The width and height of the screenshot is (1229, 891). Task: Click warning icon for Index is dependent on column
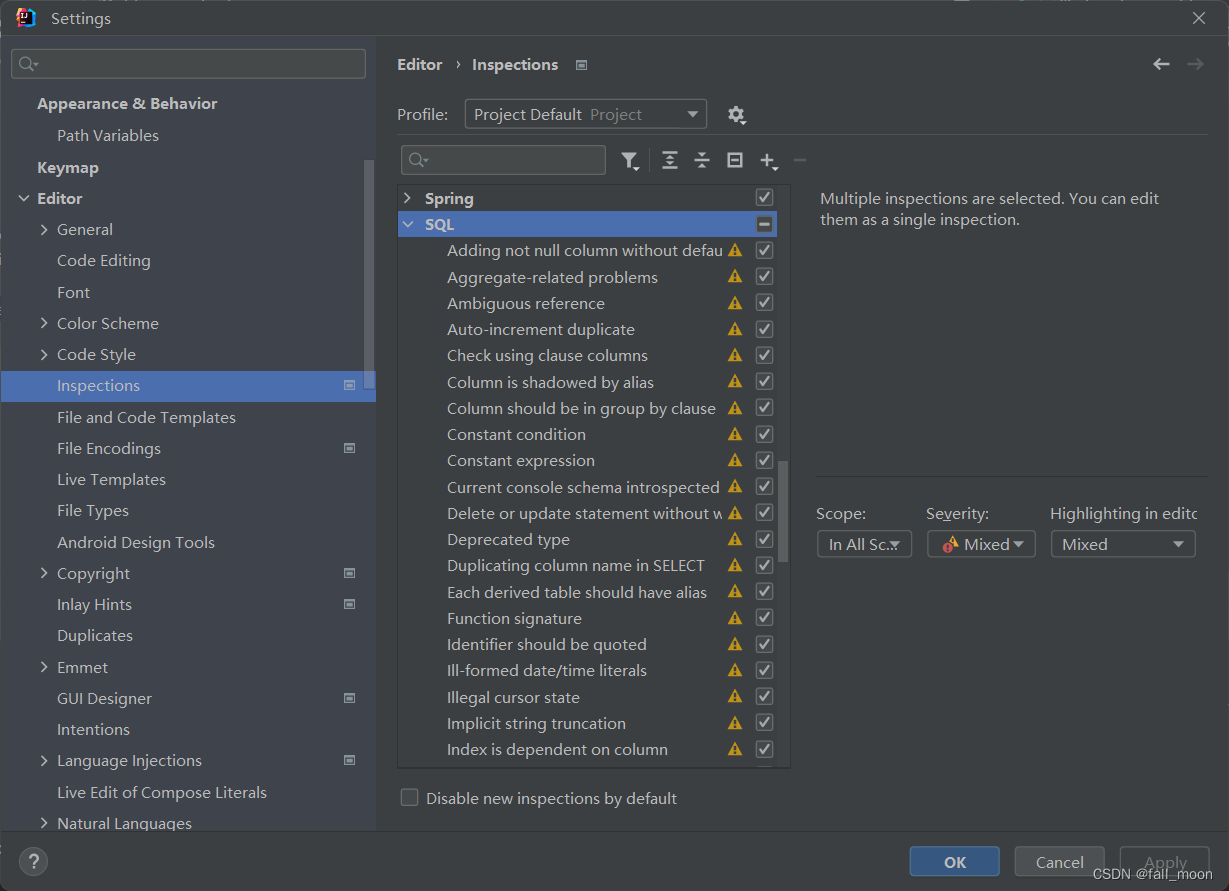pyautogui.click(x=735, y=749)
